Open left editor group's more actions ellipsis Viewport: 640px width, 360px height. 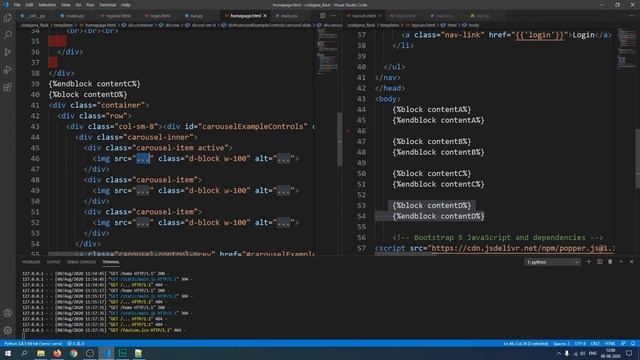333,16
